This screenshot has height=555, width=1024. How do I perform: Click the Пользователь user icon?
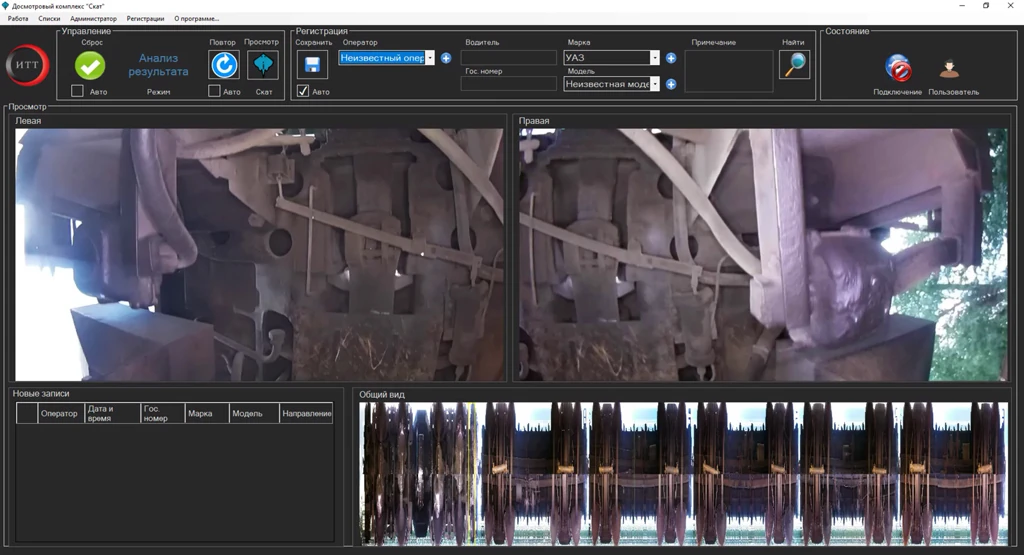(x=949, y=69)
